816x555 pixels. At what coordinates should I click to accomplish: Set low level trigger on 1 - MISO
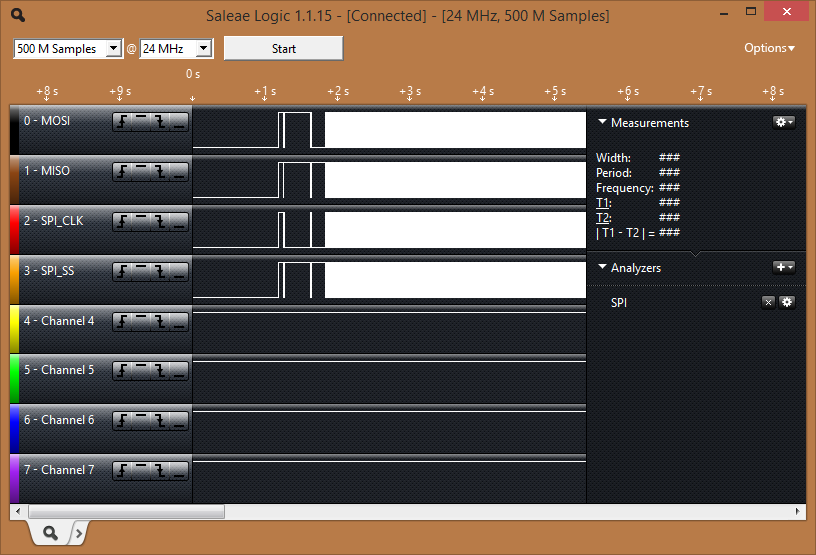click(x=179, y=172)
